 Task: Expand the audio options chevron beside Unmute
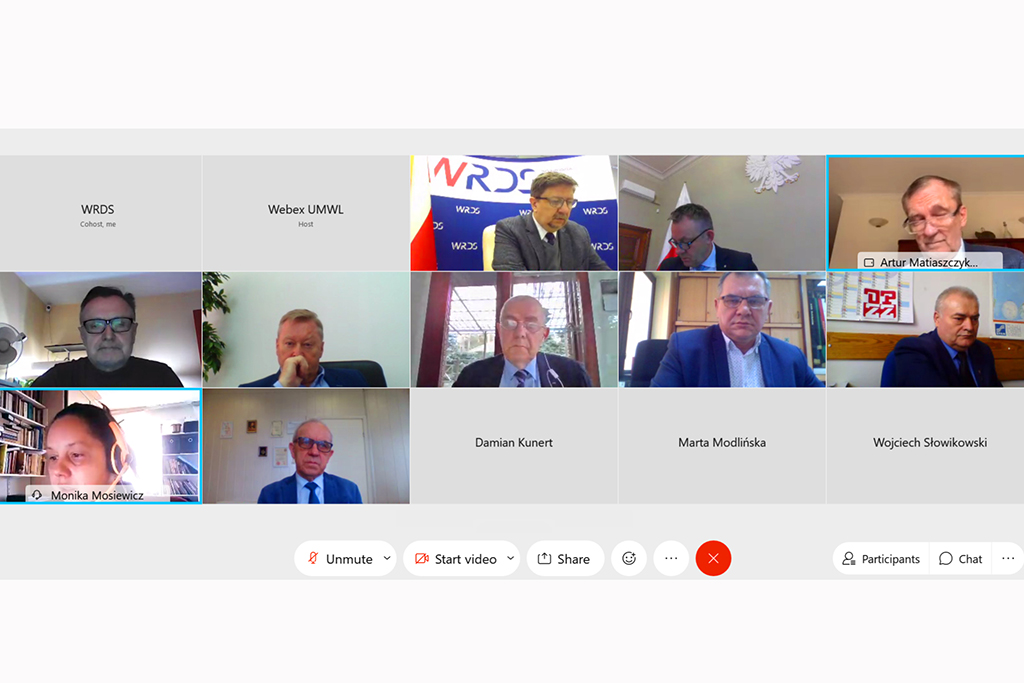pyautogui.click(x=387, y=558)
